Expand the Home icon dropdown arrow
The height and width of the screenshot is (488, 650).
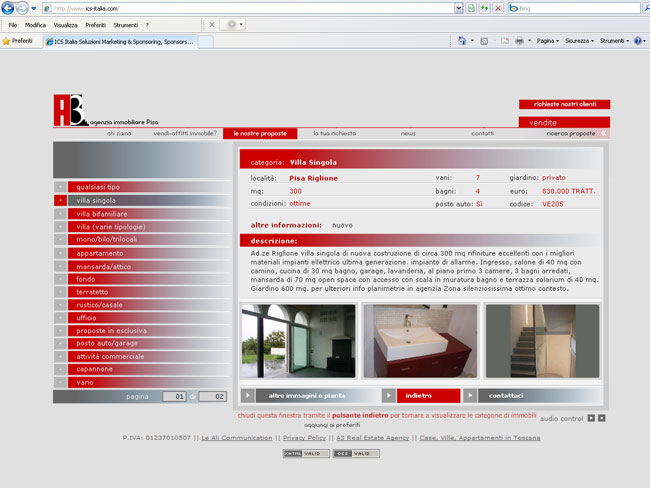tap(472, 41)
